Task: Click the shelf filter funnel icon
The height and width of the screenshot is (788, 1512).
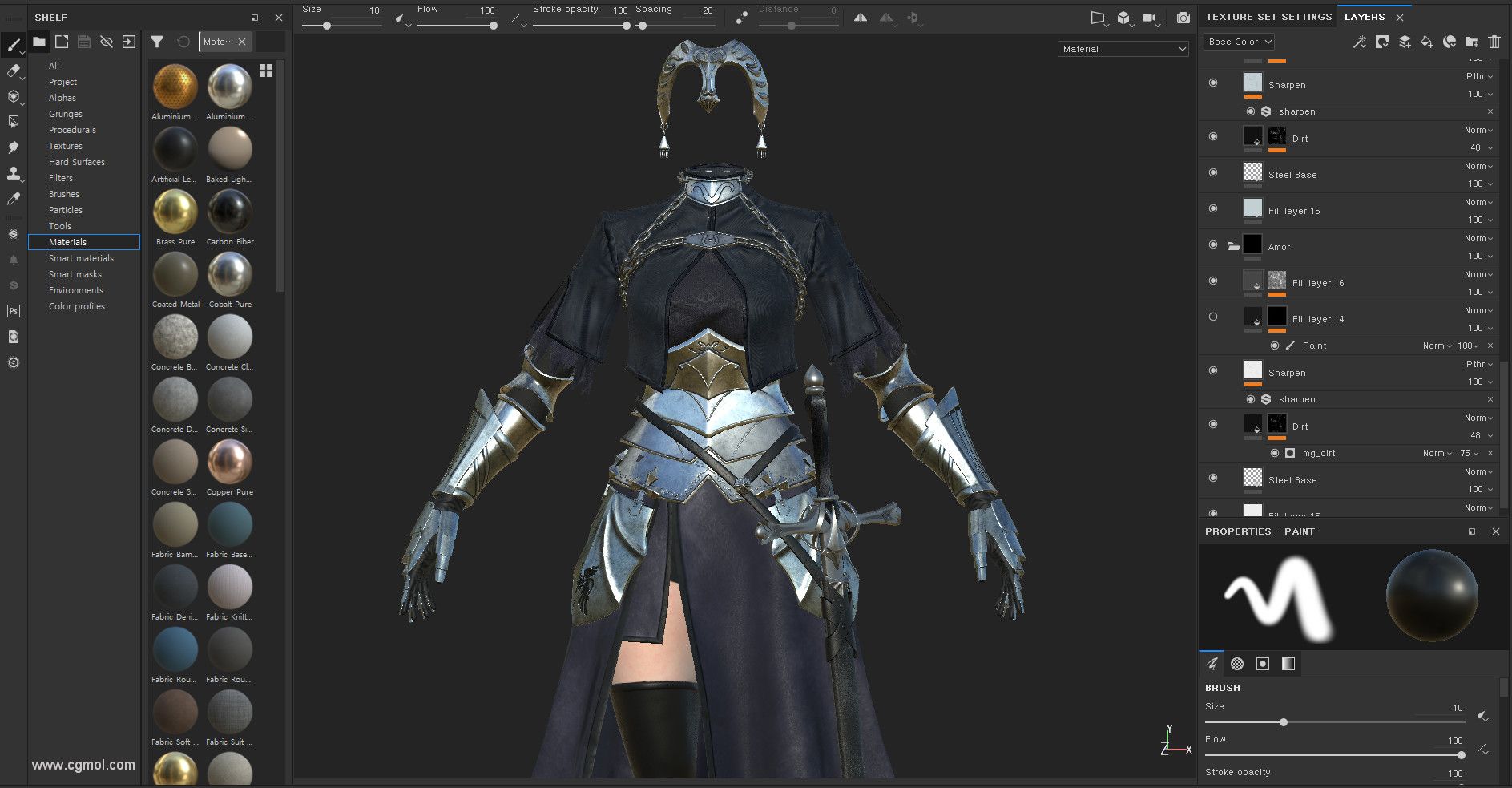Action: (x=158, y=42)
